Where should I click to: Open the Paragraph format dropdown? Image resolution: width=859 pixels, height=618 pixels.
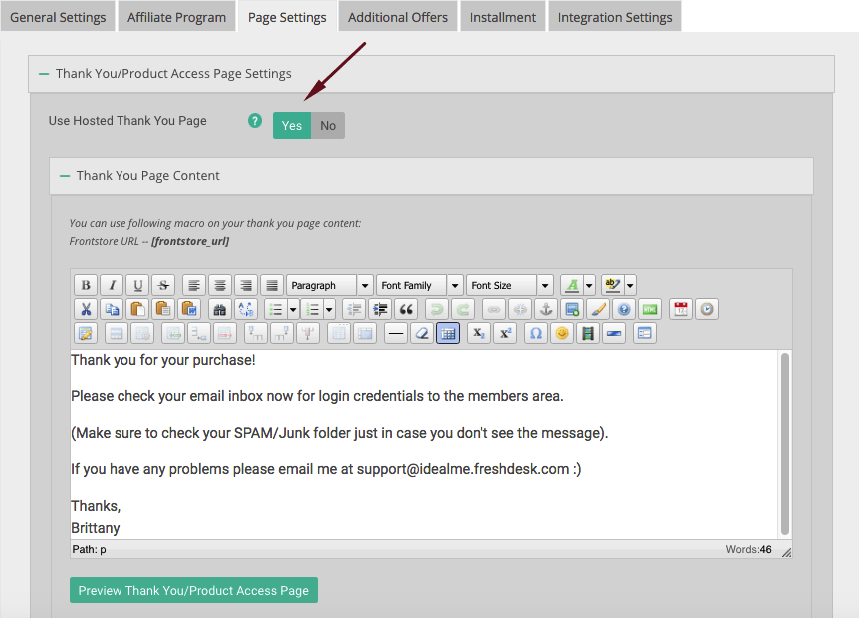(330, 285)
